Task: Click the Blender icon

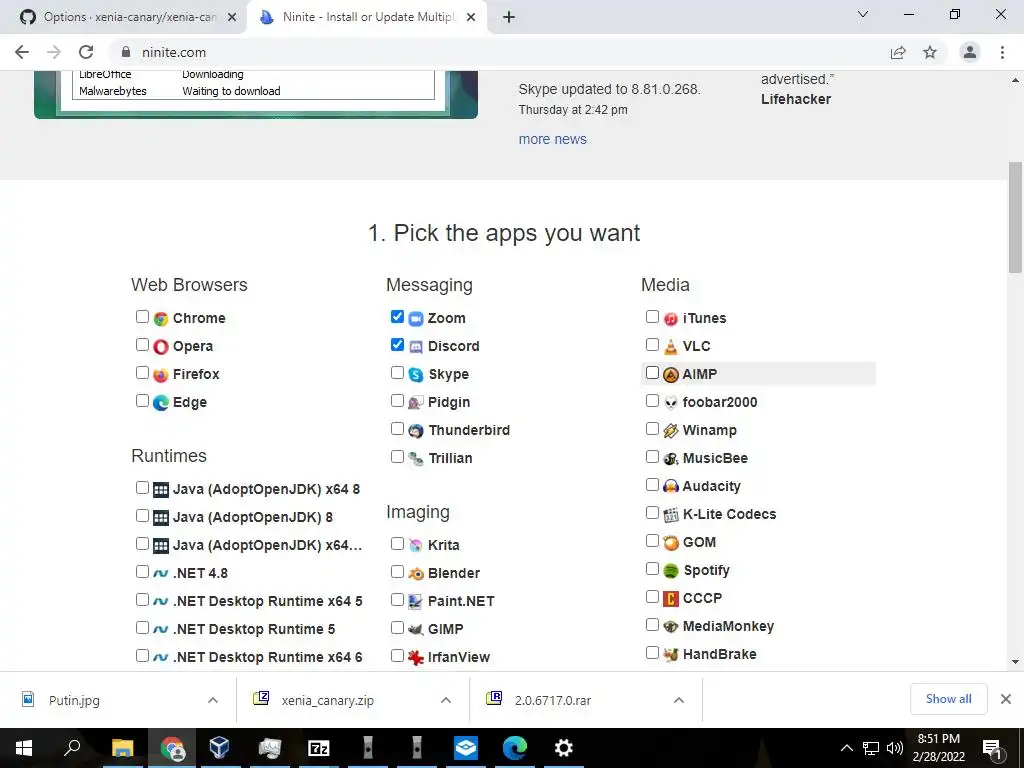Action: click(416, 573)
